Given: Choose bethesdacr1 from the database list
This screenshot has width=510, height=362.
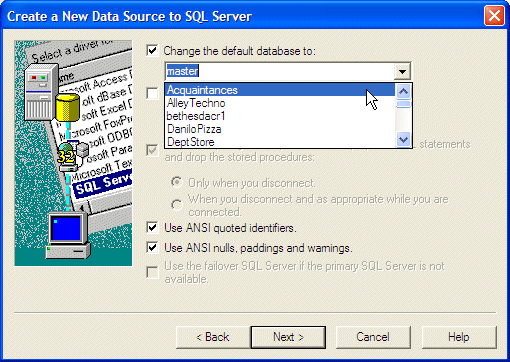Looking at the screenshot, I should pyautogui.click(x=280, y=116).
